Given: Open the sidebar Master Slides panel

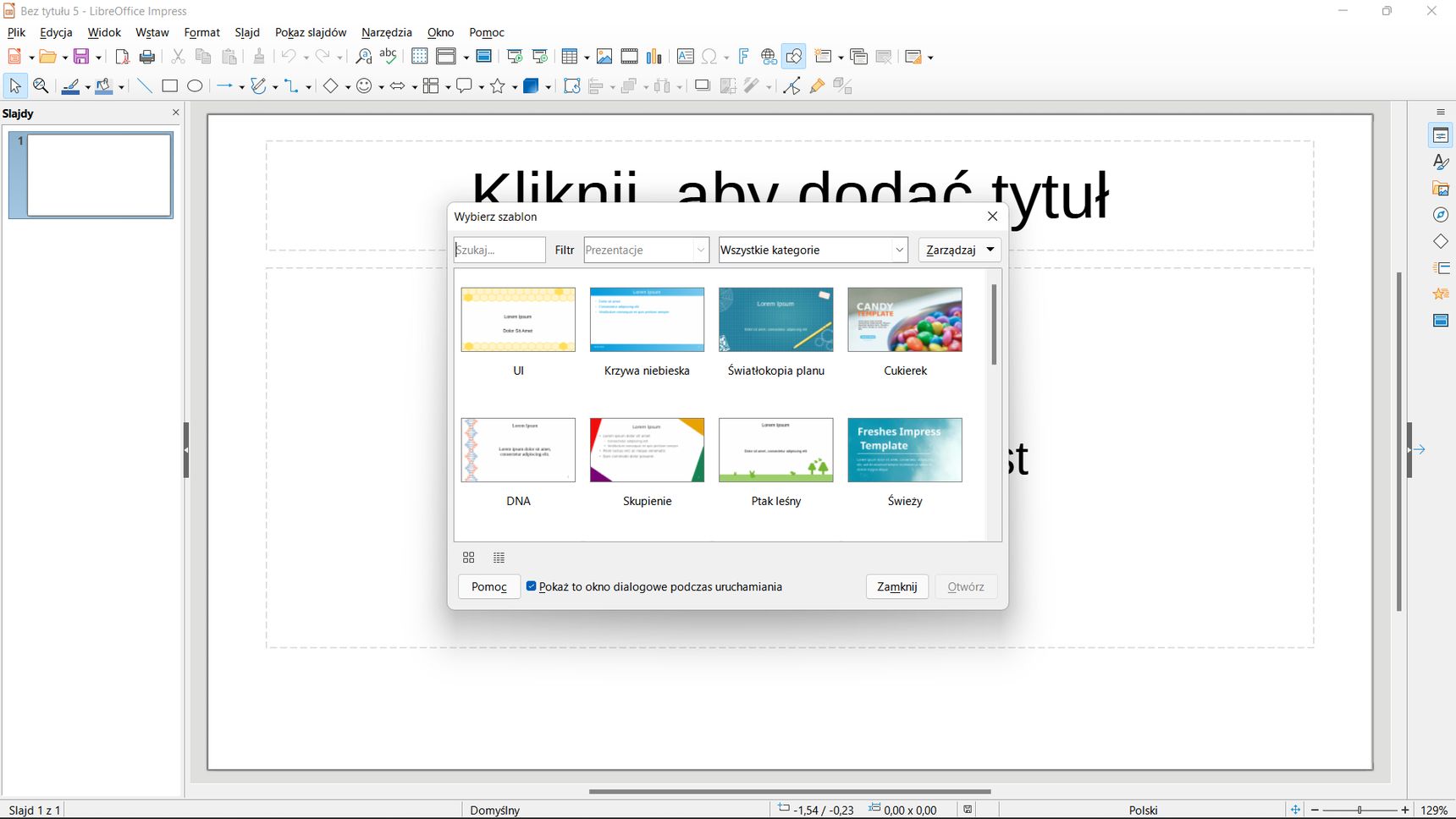Looking at the screenshot, I should coord(1441,321).
